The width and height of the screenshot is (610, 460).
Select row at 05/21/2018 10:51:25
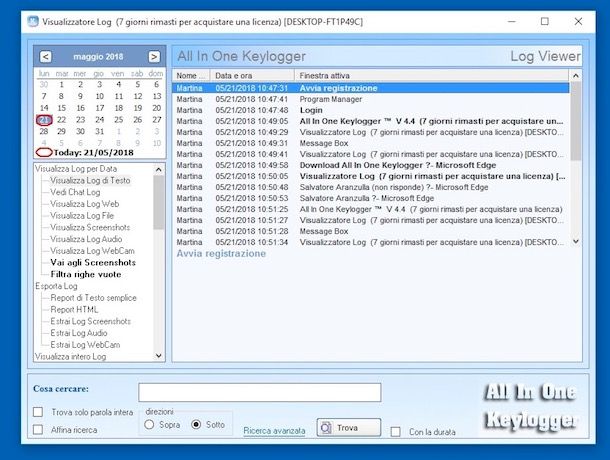click(x=371, y=209)
